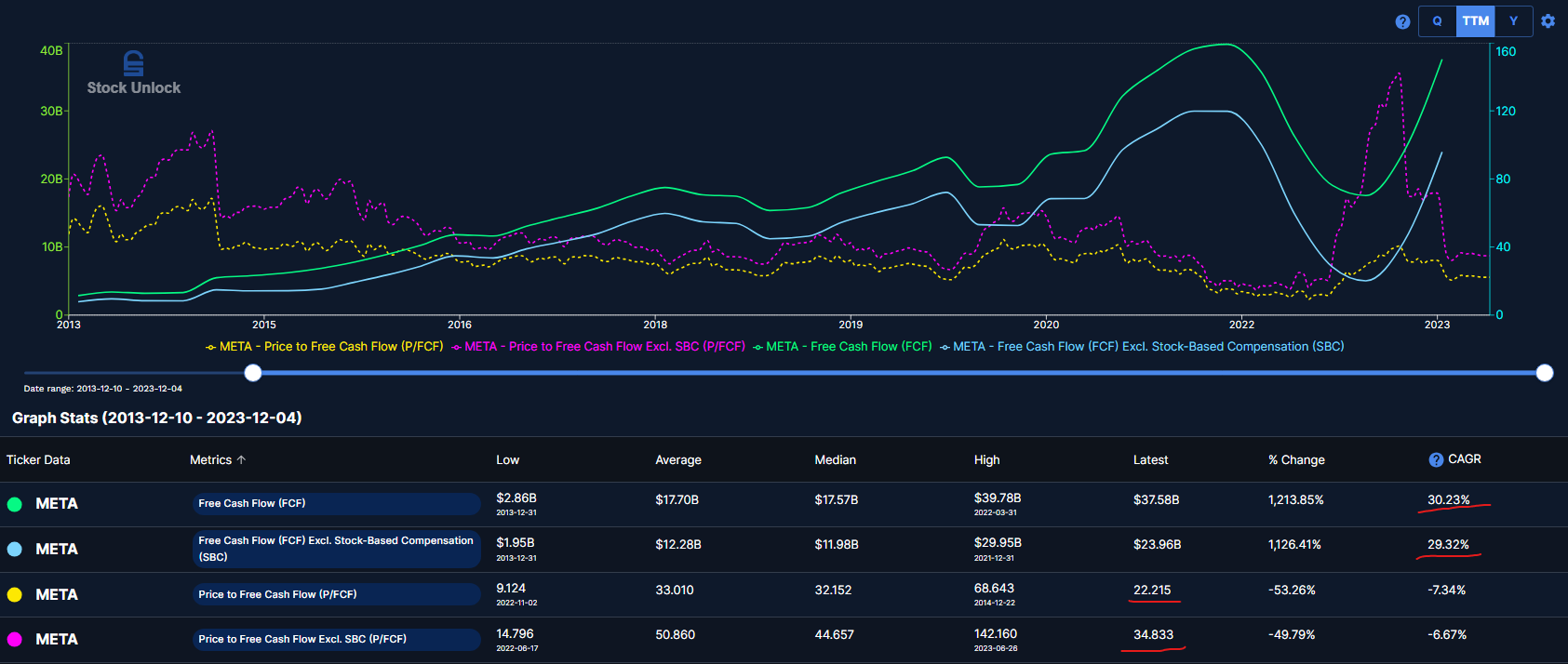Image resolution: width=1568 pixels, height=664 pixels.
Task: Click the Stock Unlock logo icon
Action: tap(134, 63)
